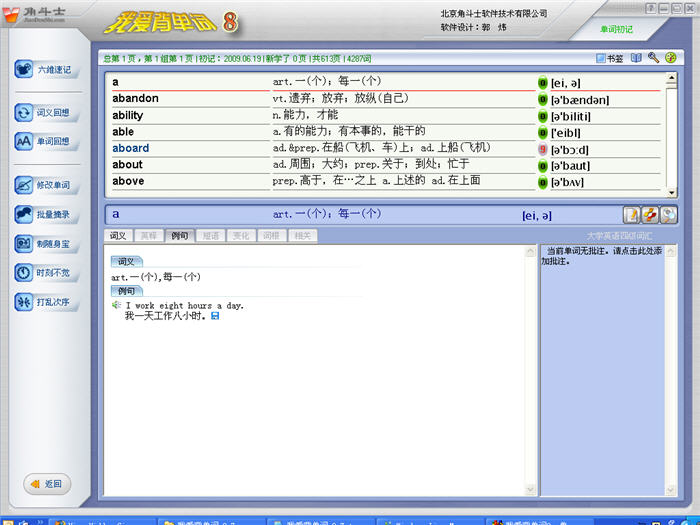Open the 书签 bookmark option
Image resolution: width=700 pixels, height=525 pixels.
point(609,58)
